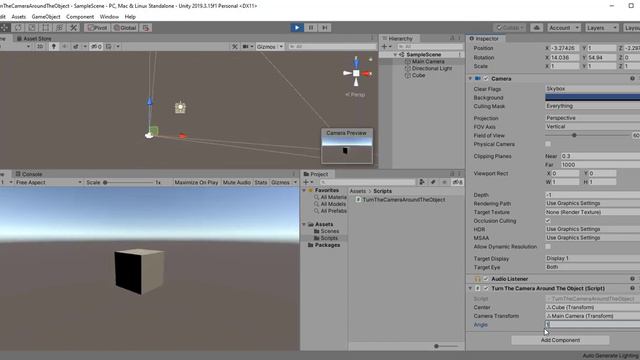Open FOV Axis dropdown
Screen dimensions: 640x360
pyautogui.click(x=592, y=127)
